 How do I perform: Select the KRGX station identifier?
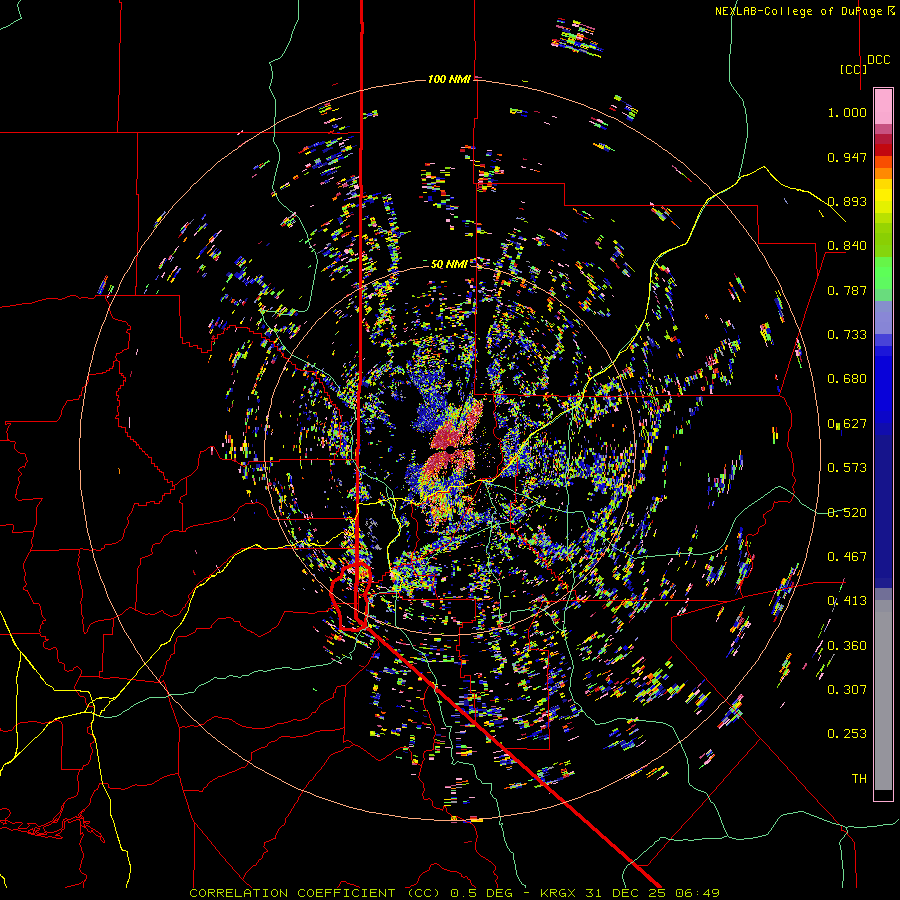click(x=560, y=893)
